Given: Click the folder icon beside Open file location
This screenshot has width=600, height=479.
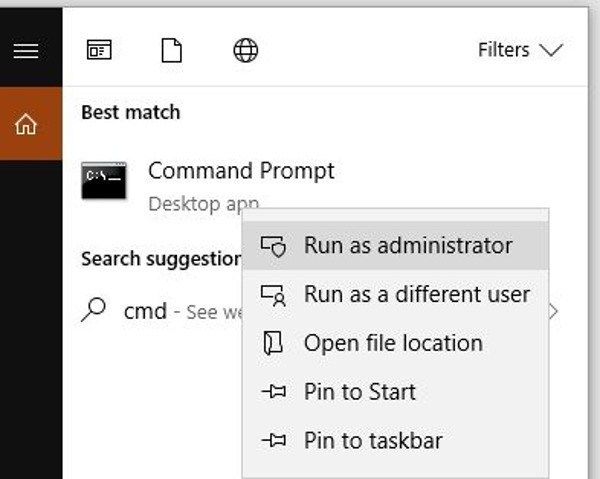Looking at the screenshot, I should (x=273, y=343).
